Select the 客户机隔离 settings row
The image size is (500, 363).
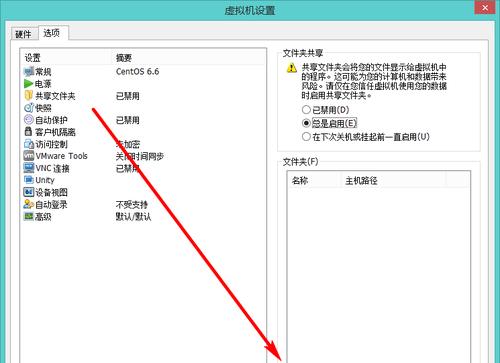click(x=143, y=132)
